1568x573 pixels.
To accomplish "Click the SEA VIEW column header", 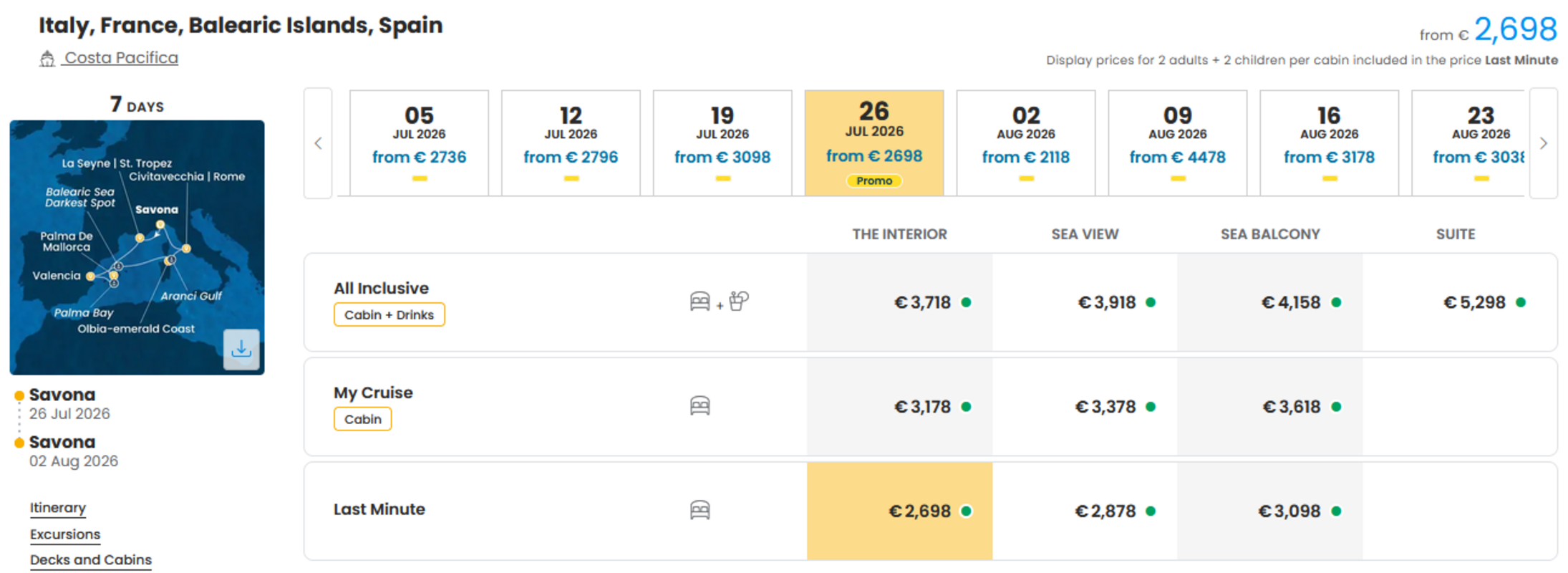I will pyautogui.click(x=1085, y=234).
